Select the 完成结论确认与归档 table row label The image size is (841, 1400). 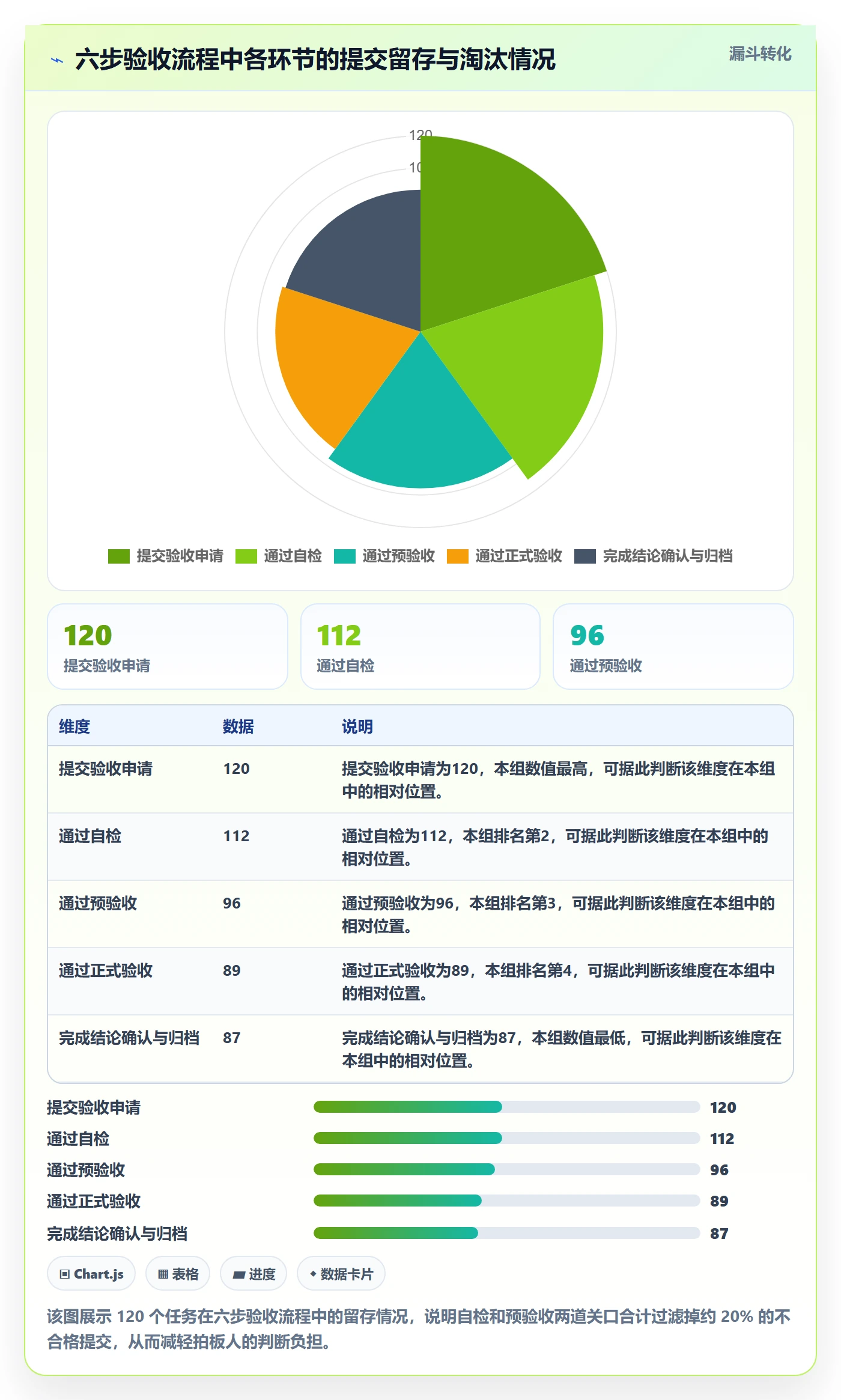[129, 1038]
